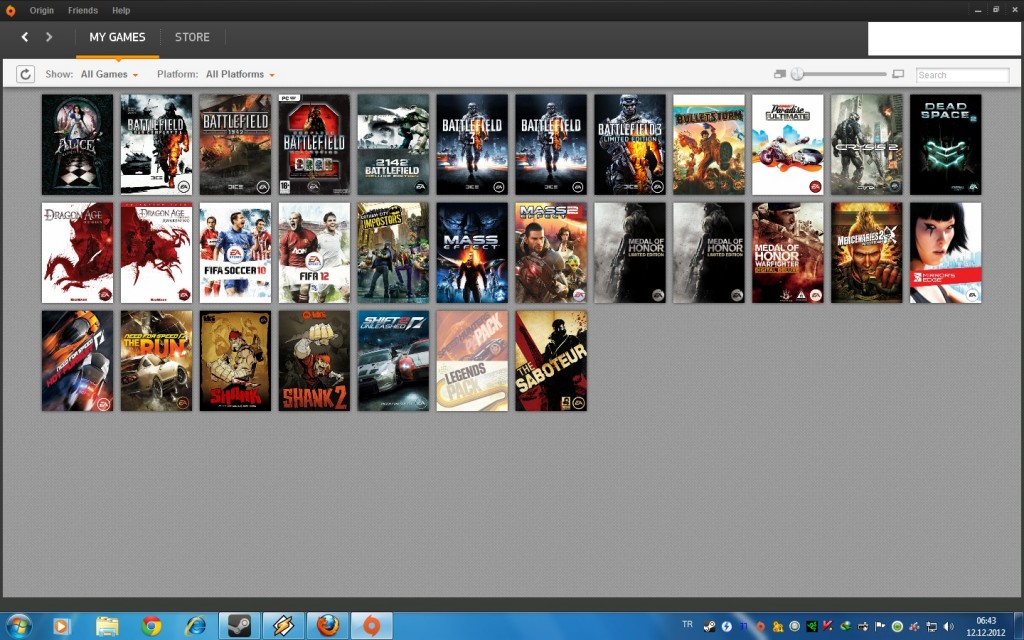This screenshot has height=640, width=1024.
Task: Switch to large tile view icon
Action: [899, 74]
